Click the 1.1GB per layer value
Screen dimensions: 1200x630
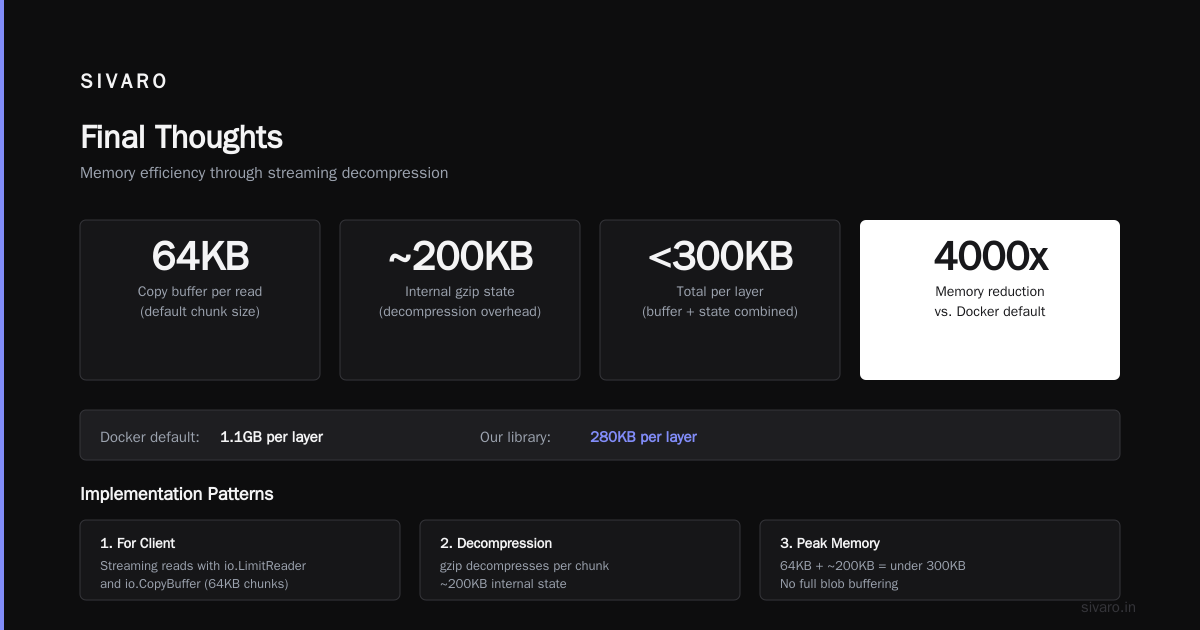pos(271,437)
